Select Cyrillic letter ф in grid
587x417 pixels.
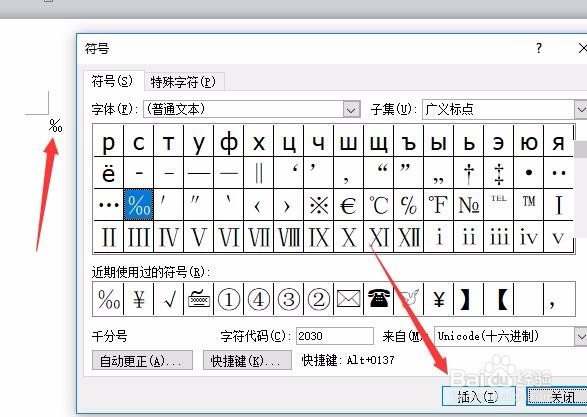(x=229, y=141)
